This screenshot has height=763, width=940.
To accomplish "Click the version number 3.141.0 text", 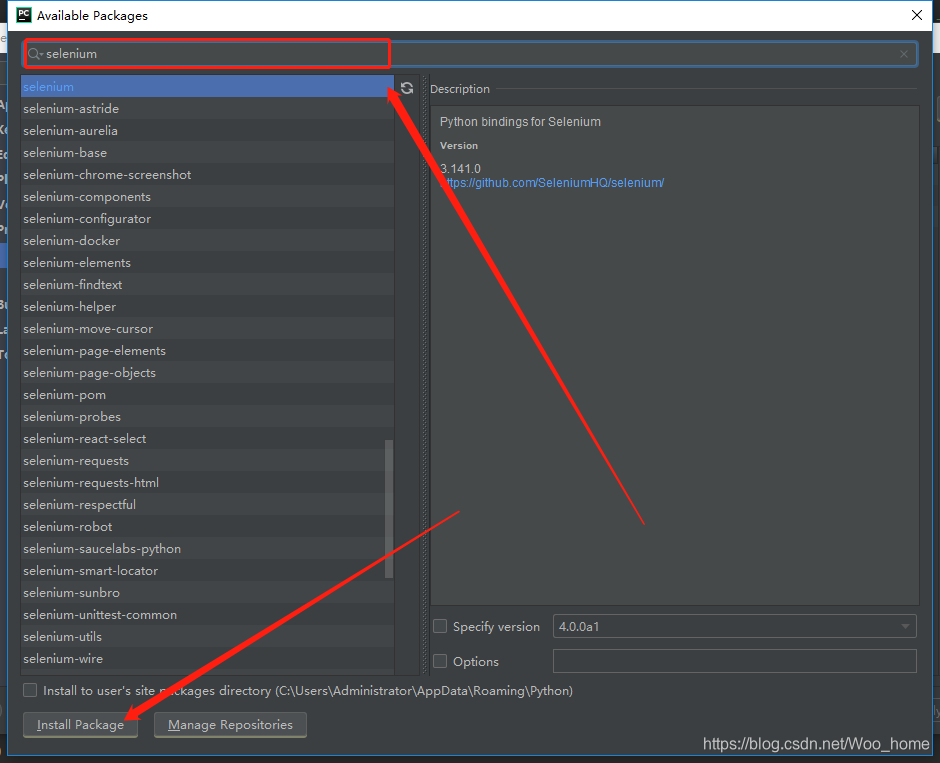I will [460, 168].
